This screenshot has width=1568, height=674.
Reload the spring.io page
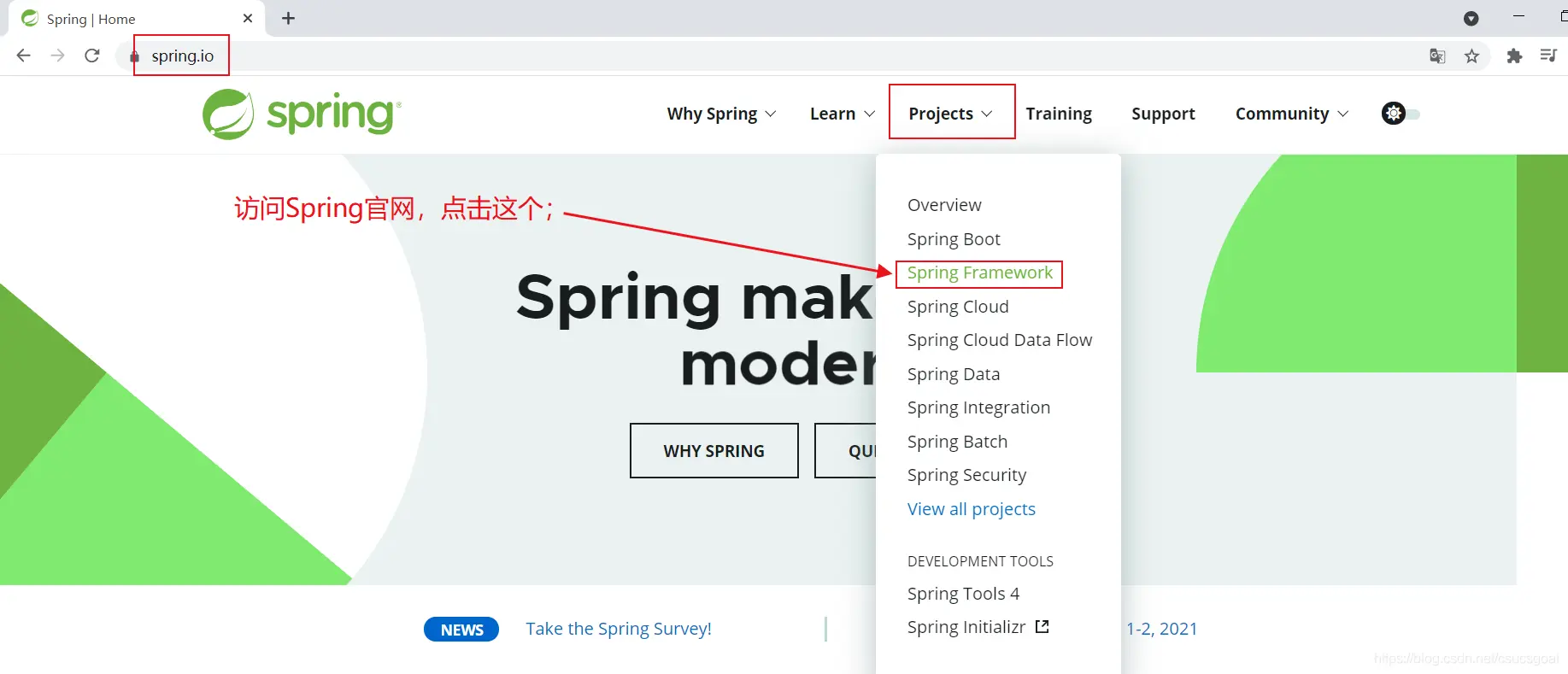pyautogui.click(x=92, y=56)
